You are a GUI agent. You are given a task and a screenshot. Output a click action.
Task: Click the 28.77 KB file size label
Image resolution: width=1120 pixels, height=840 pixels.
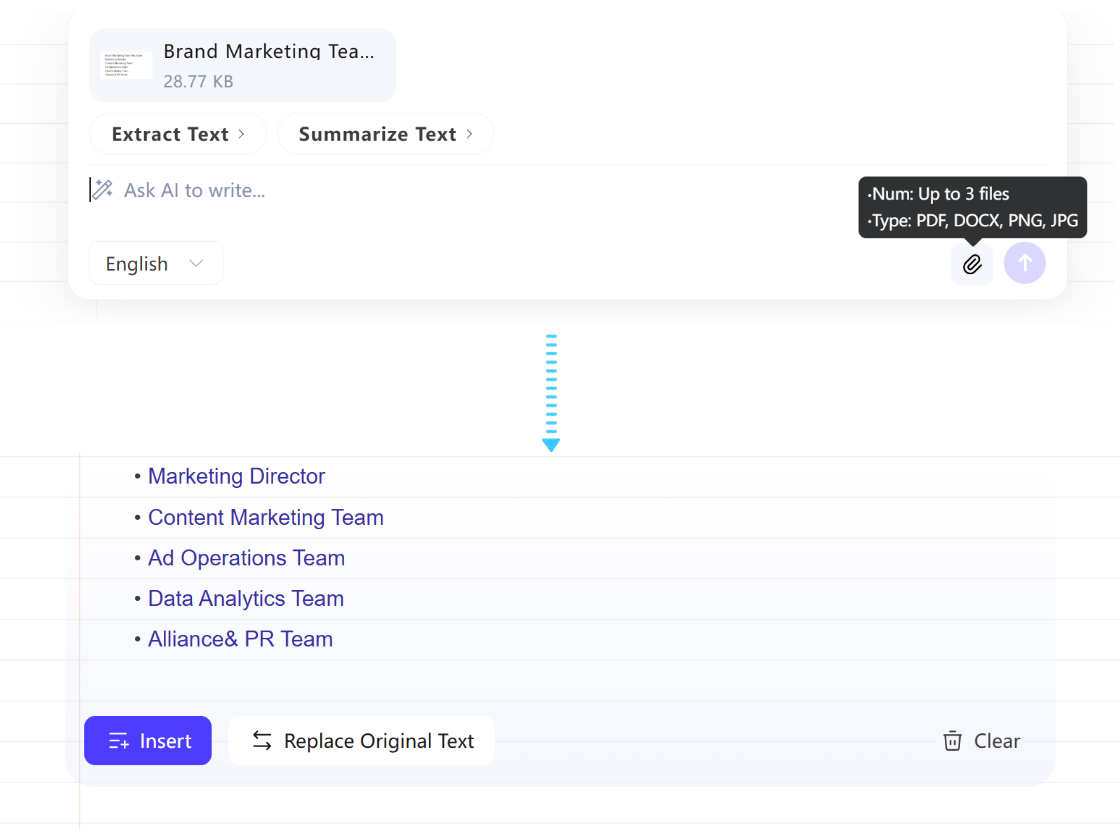tap(198, 82)
